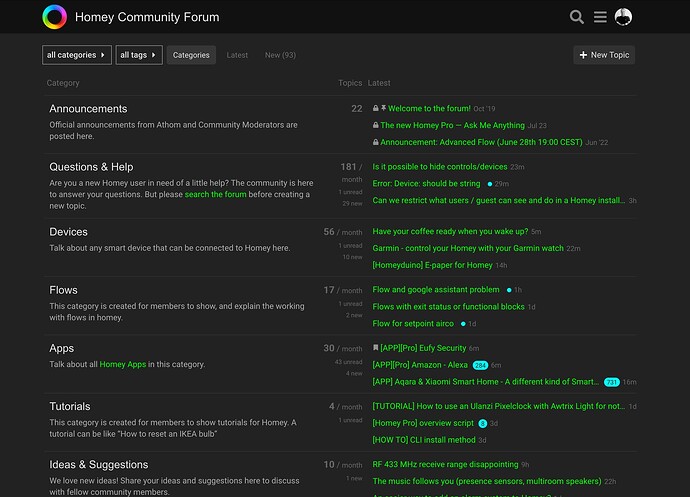Click '2 new' in the Flows row
Viewport: 690px width, 497px height.
354,315
